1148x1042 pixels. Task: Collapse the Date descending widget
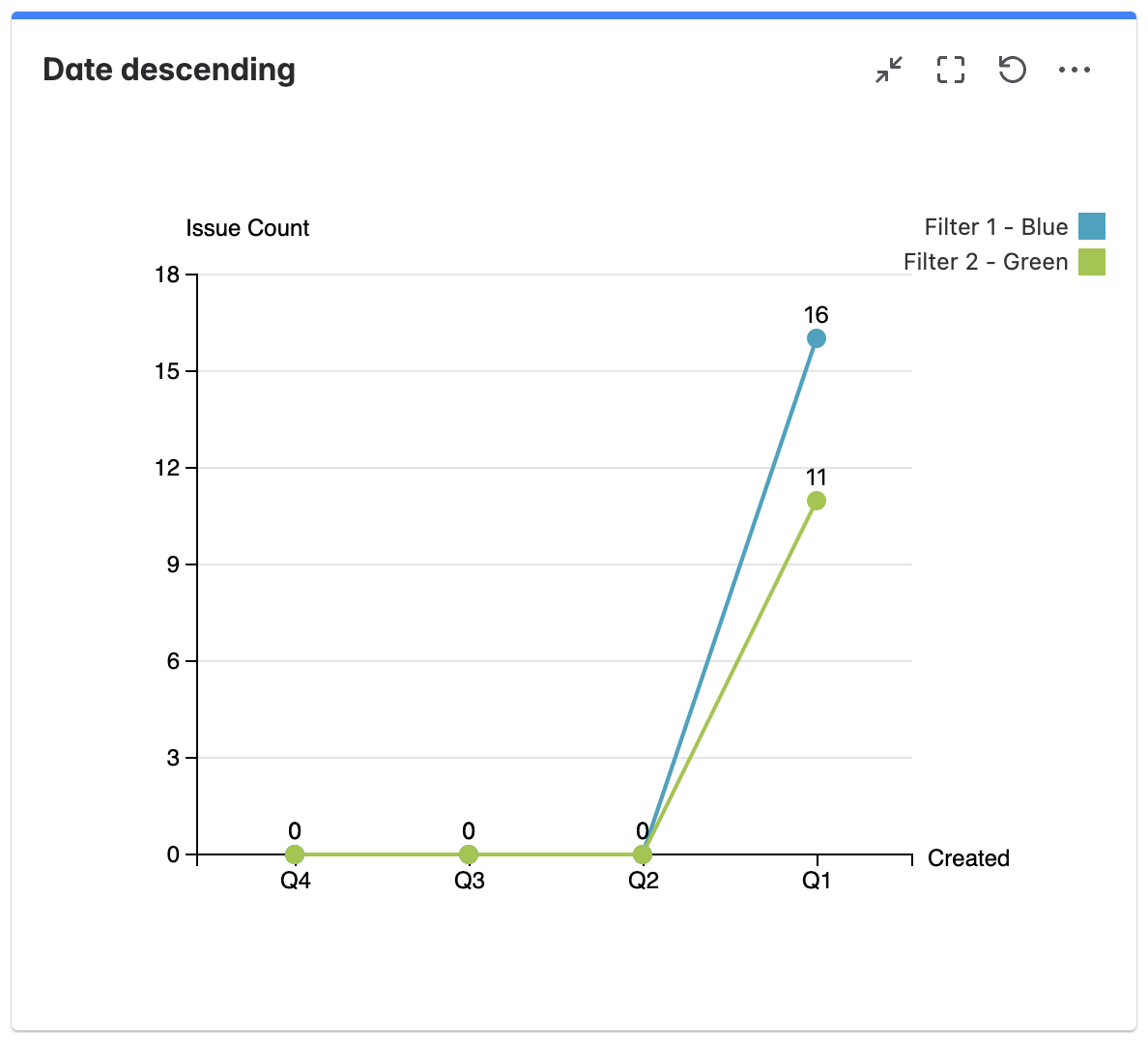887,70
